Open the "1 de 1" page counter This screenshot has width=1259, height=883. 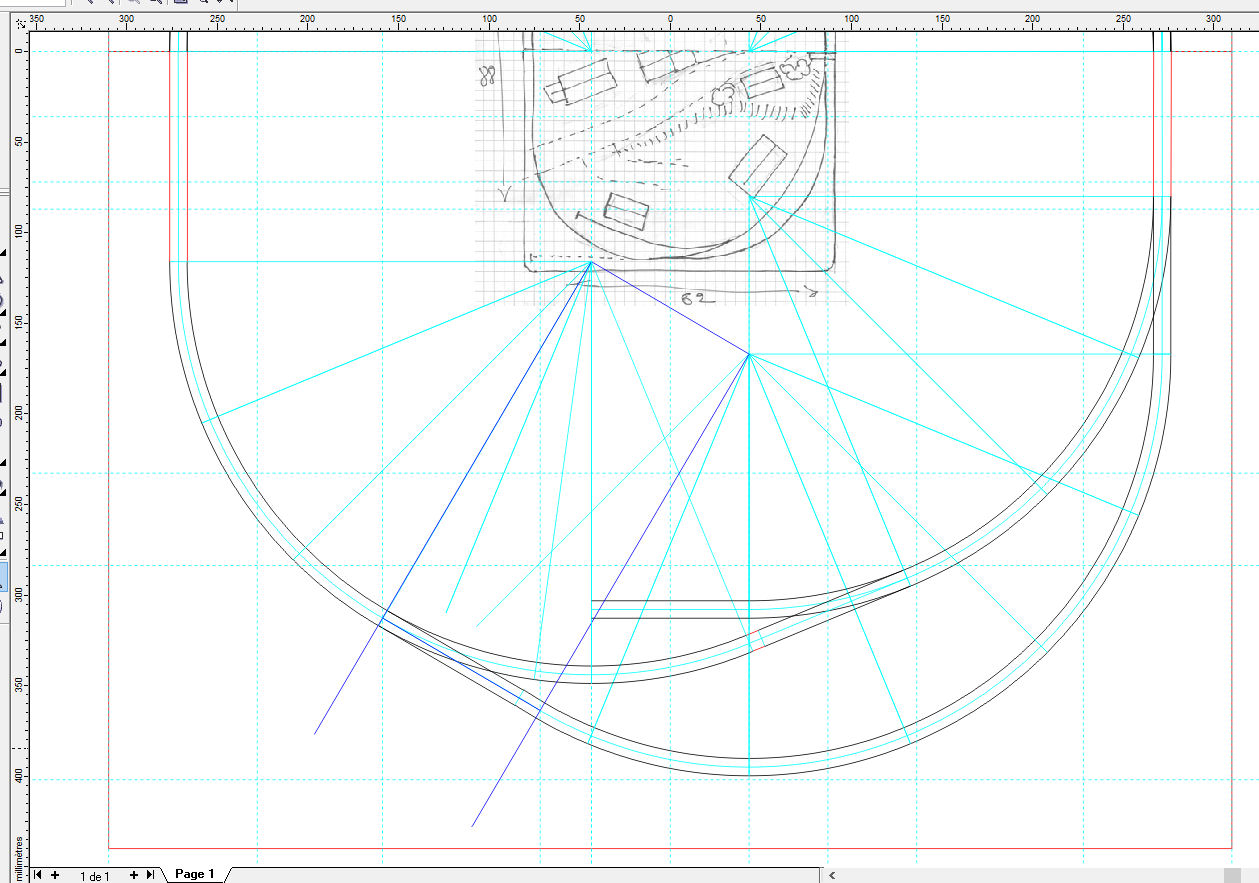pos(94,876)
